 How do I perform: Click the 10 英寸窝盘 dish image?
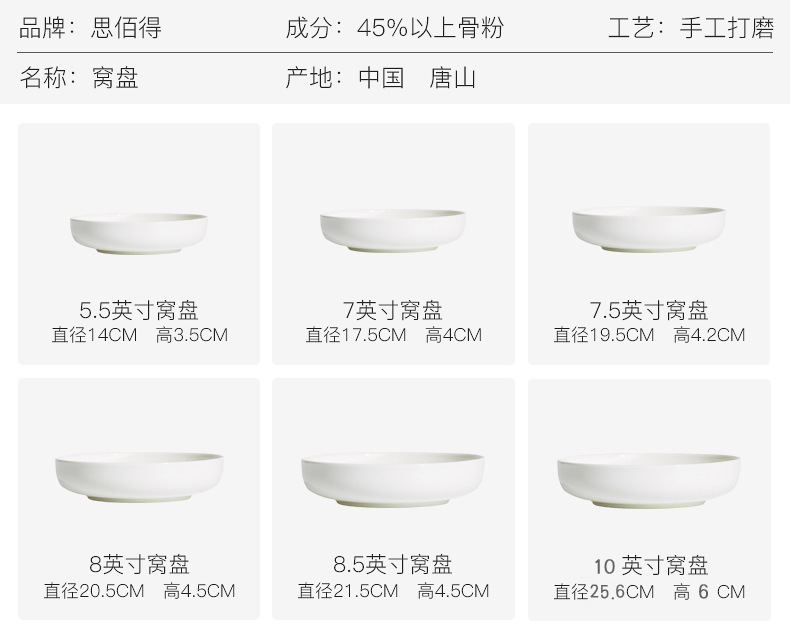649,481
